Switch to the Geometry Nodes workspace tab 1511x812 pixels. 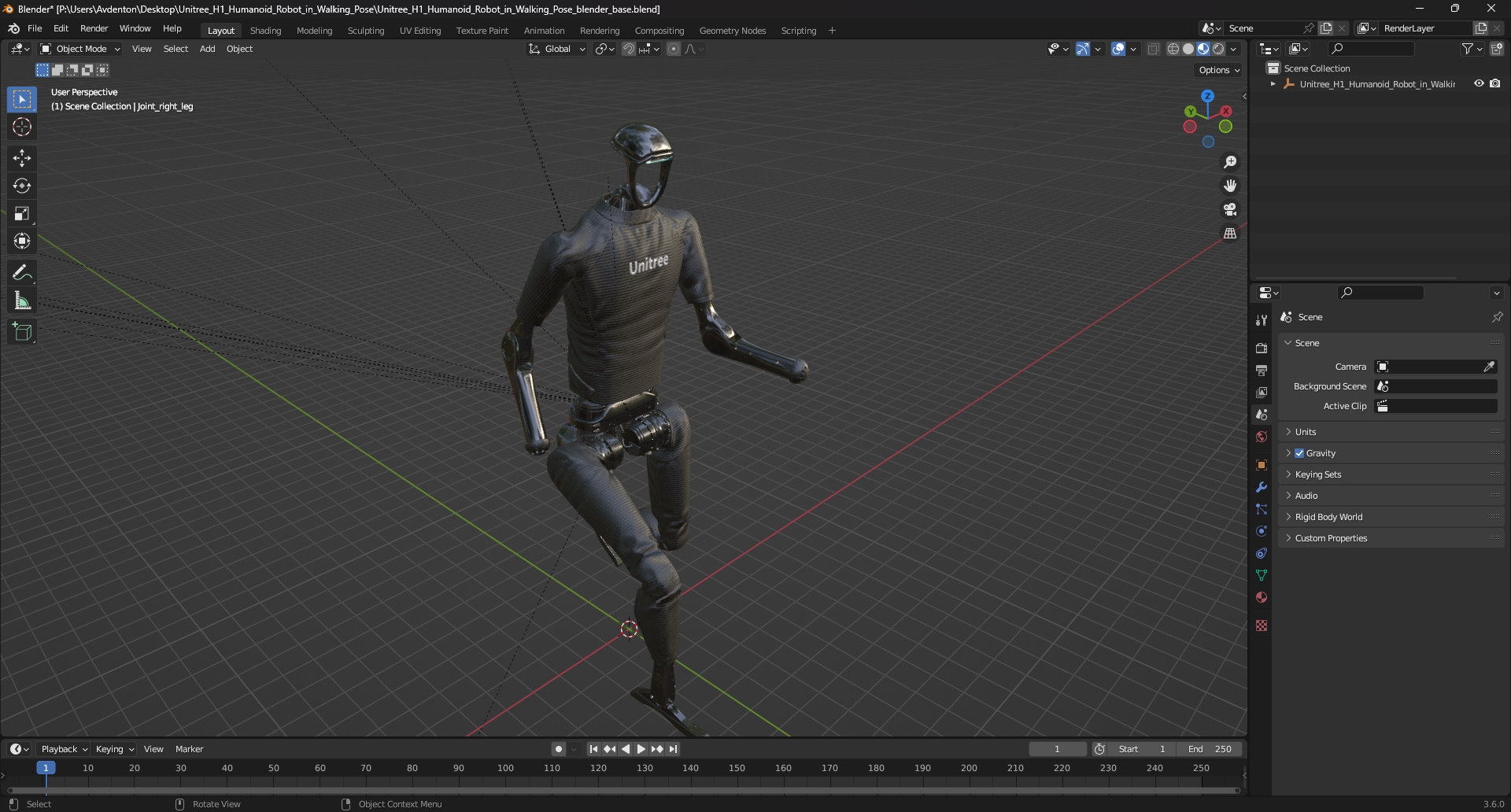[x=732, y=31]
